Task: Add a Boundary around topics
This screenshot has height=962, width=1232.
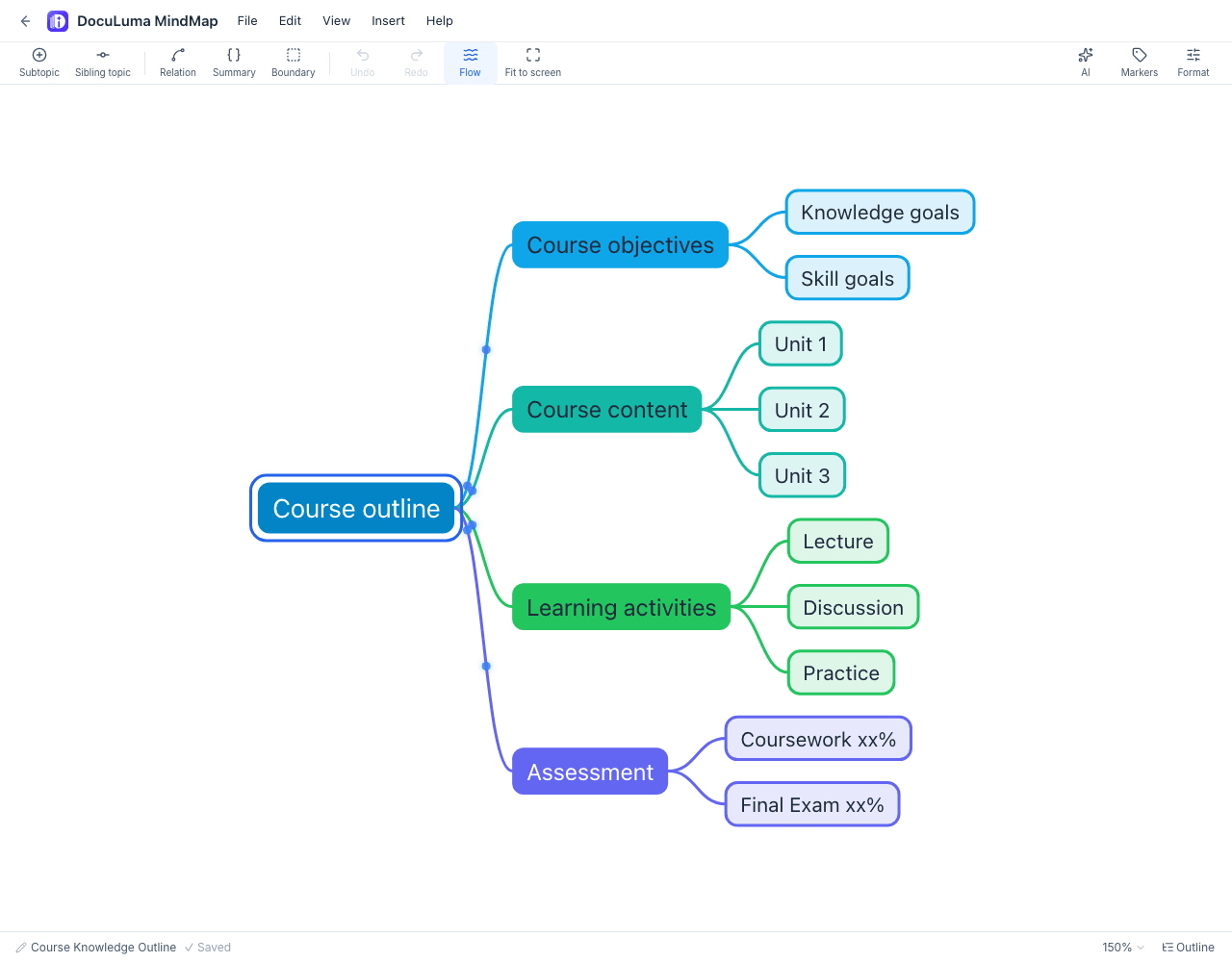Action: (294, 63)
